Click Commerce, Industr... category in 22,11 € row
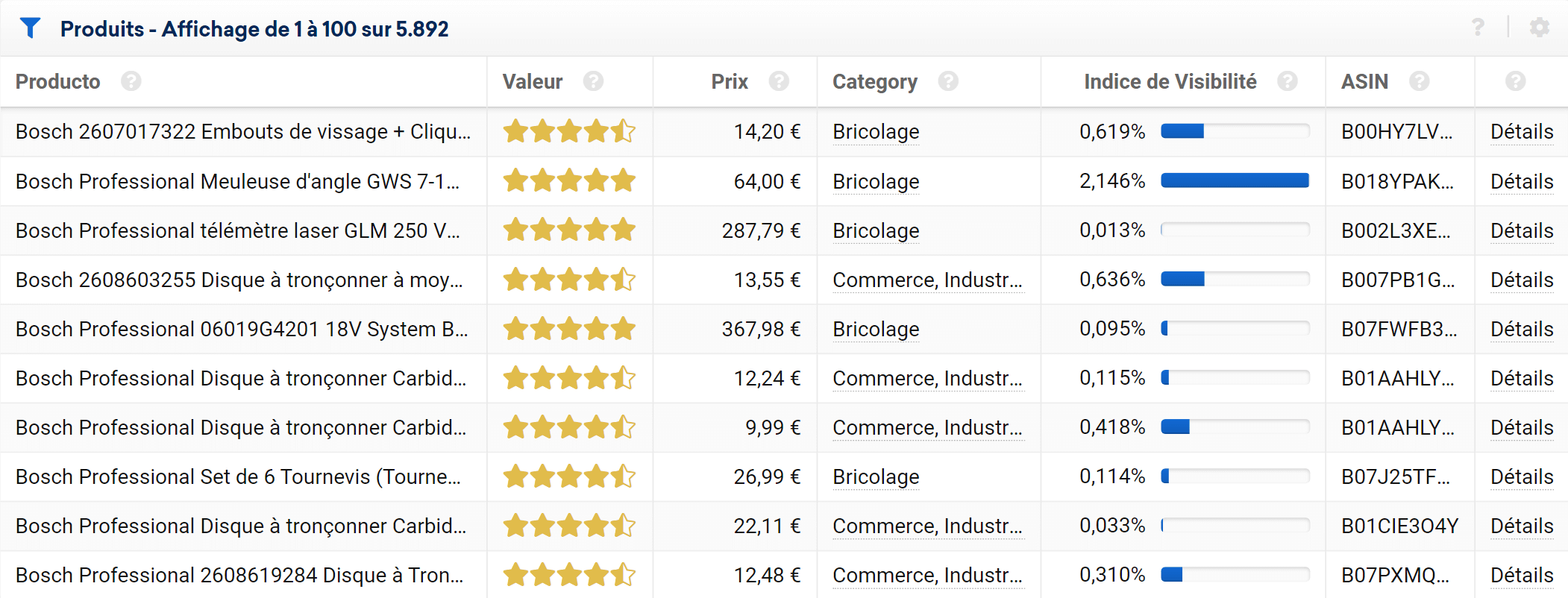The width and height of the screenshot is (1568, 598). [927, 526]
